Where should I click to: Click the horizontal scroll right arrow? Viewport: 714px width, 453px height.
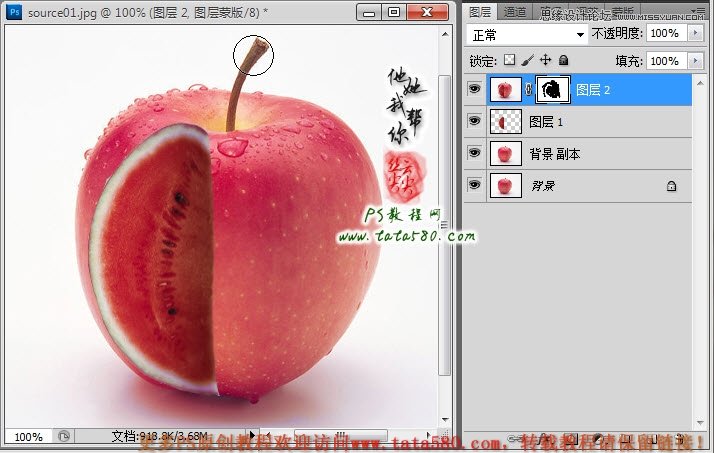(x=428, y=435)
